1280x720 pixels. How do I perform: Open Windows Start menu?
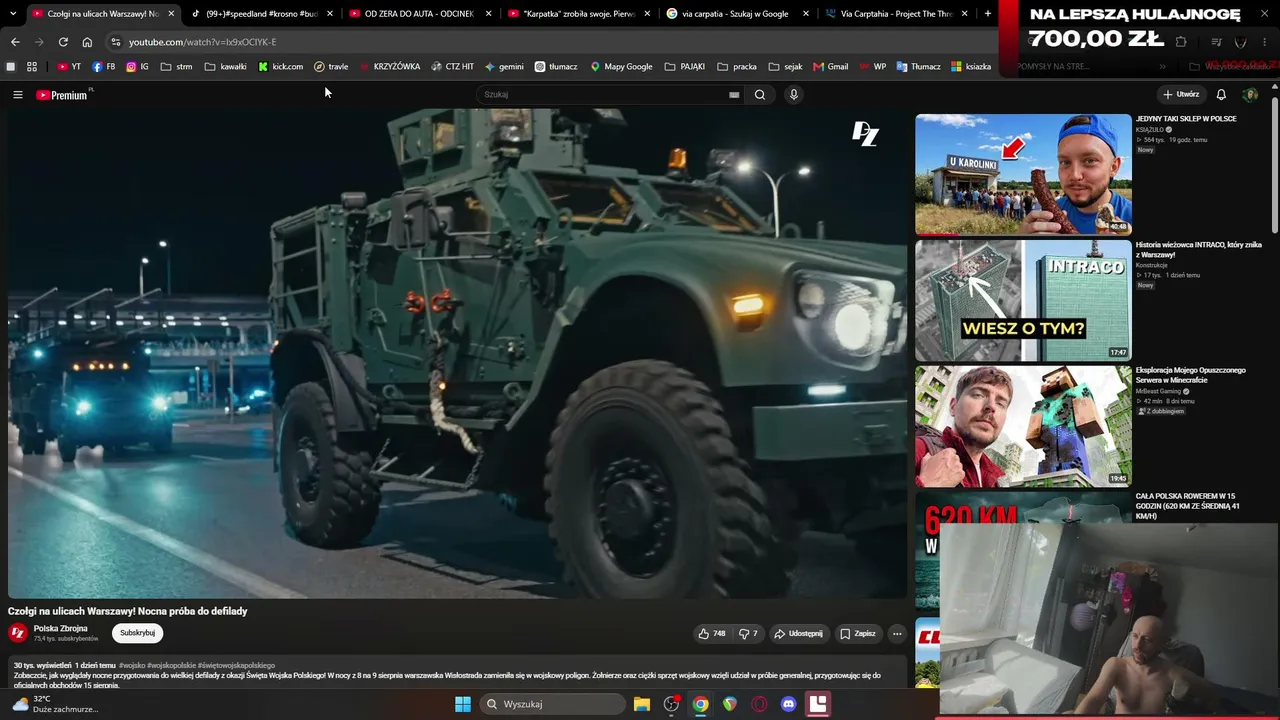[x=463, y=704]
